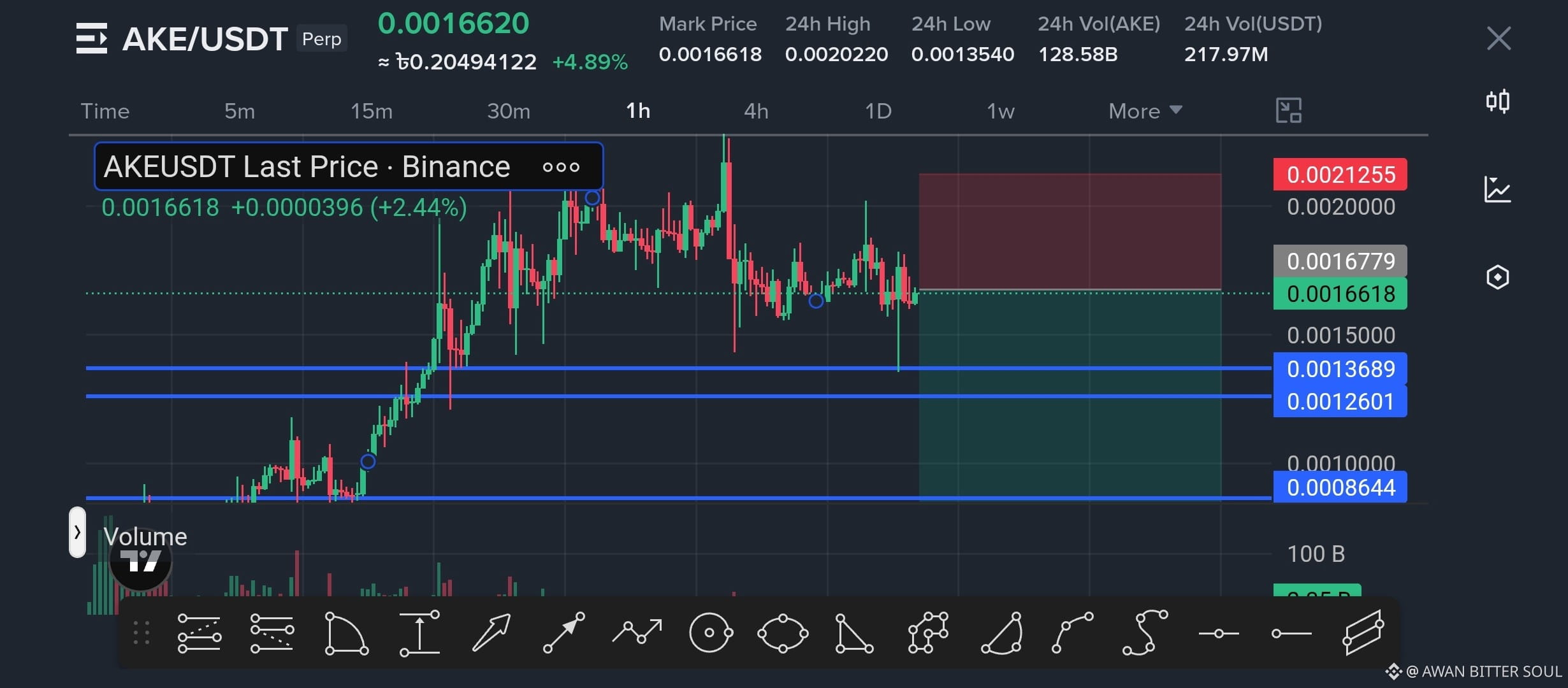The image size is (1568, 688).
Task: Close the fullscreen chart view
Action: pos(1499,38)
